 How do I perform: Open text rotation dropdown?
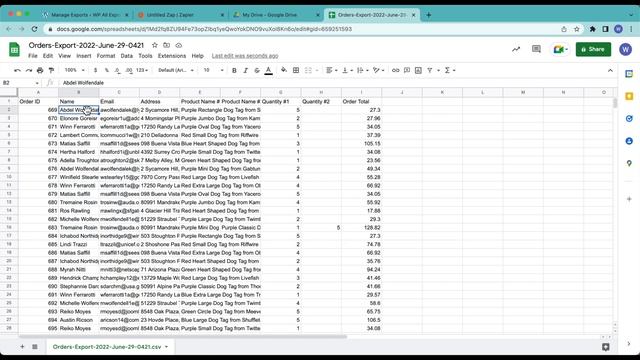(378, 70)
